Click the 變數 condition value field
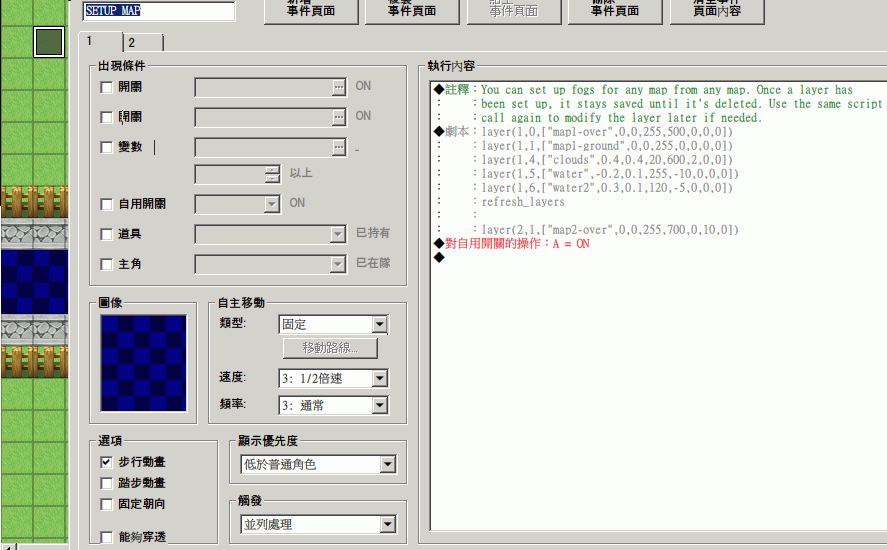887x550 pixels. [x=264, y=147]
